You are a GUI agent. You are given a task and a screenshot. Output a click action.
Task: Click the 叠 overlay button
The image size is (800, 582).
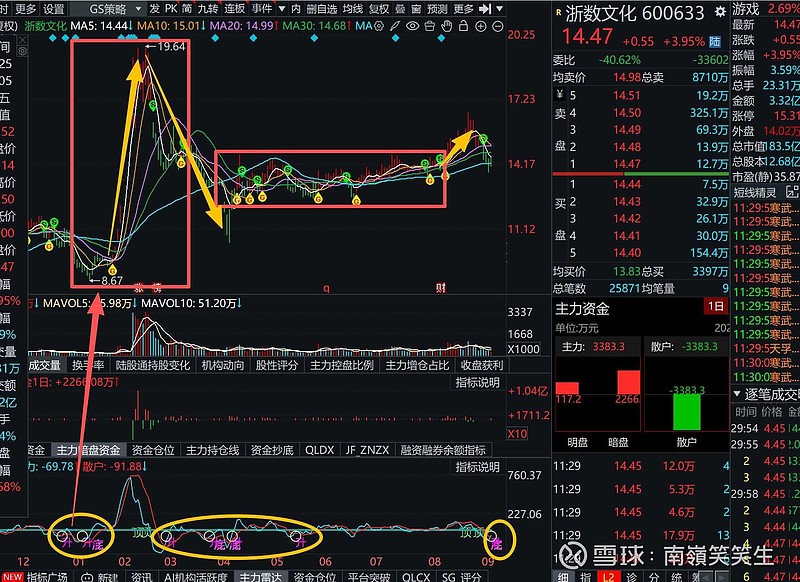tap(400, 9)
